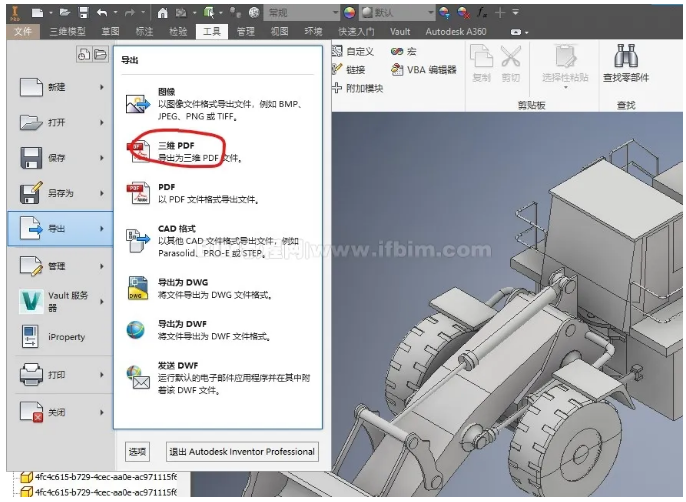
Task: Click the Inventor PRO application logo
Action: [x=15, y=13]
